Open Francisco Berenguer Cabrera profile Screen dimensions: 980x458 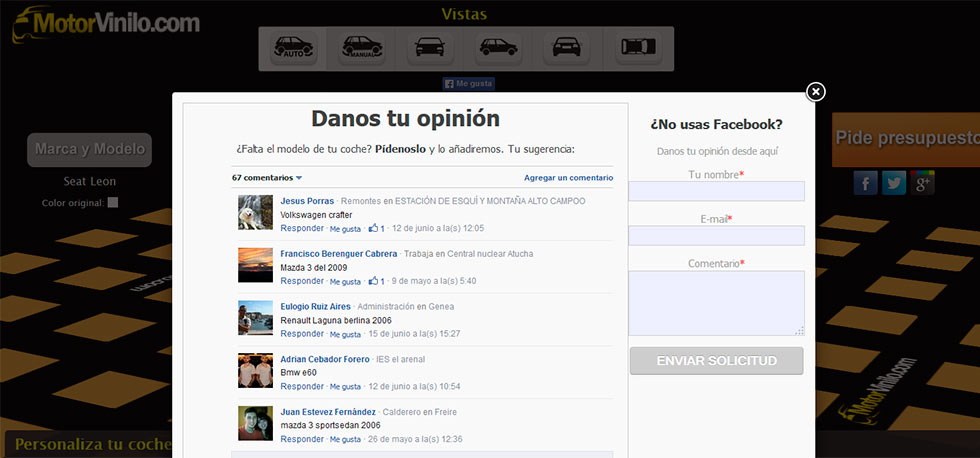[338, 254]
